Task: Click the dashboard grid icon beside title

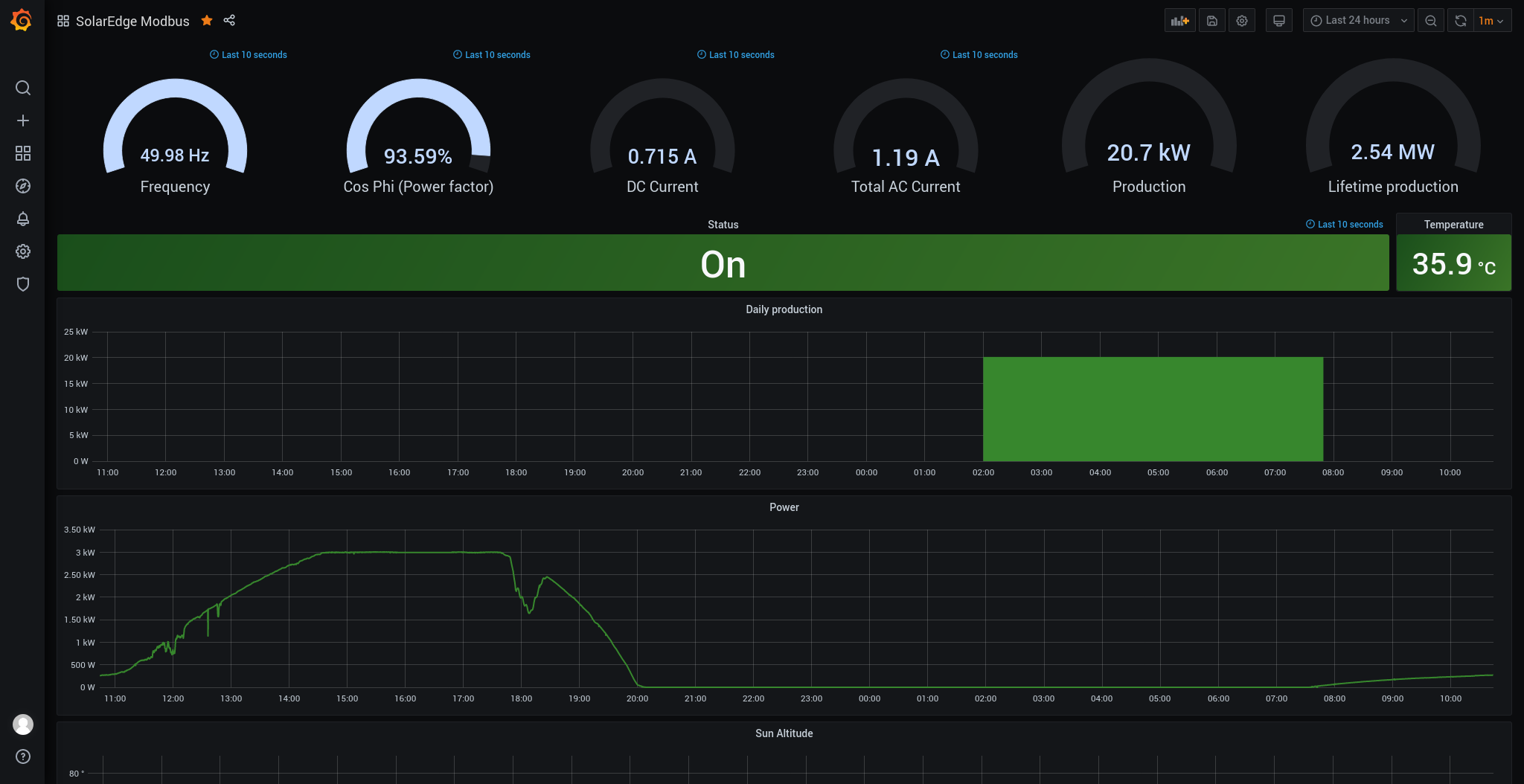Action: point(63,21)
